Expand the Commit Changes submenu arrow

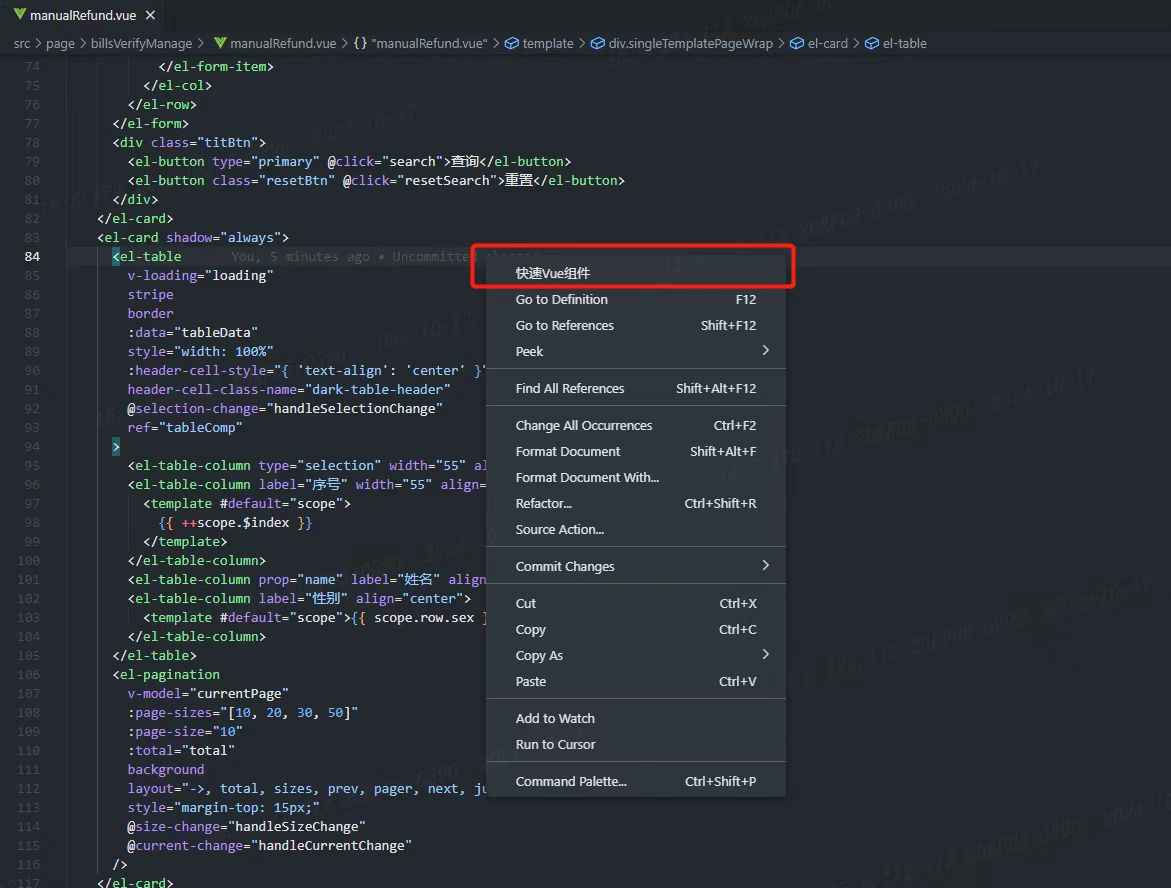tap(765, 565)
